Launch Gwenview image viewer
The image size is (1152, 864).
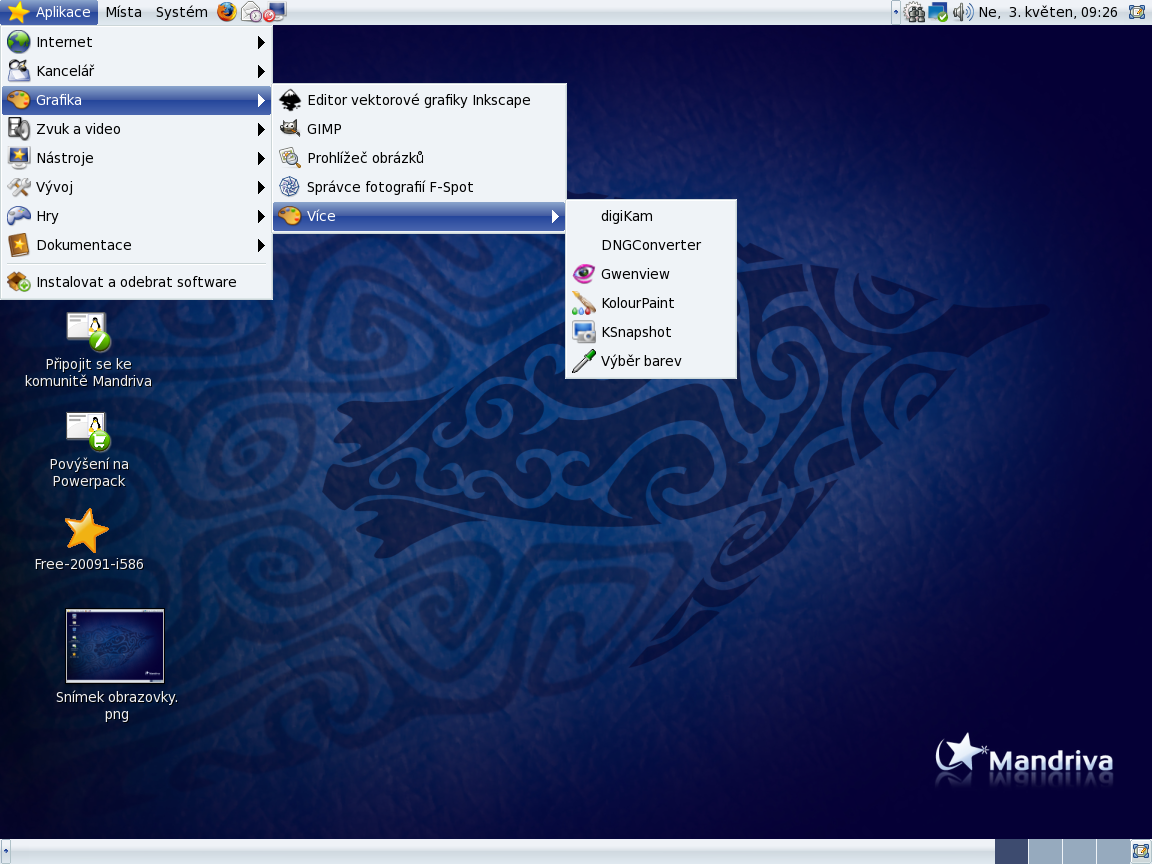(x=651, y=274)
